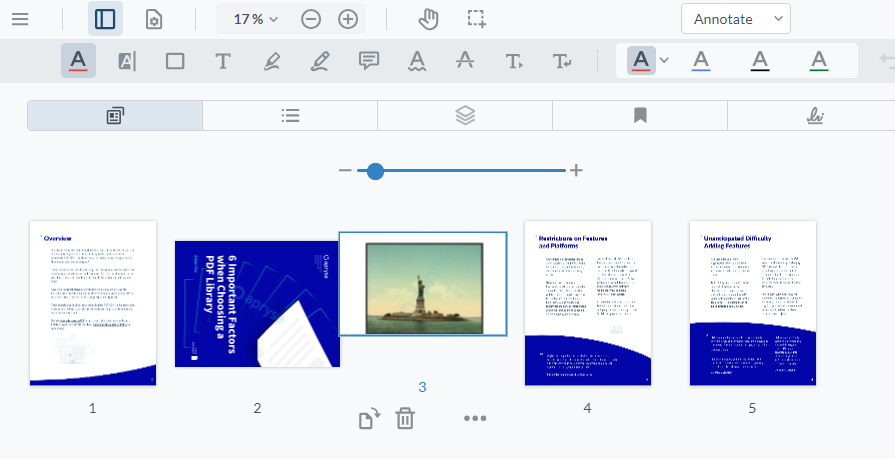Open the hamburger menu
Screen dimensions: 895x459
pyautogui.click(x=20, y=19)
